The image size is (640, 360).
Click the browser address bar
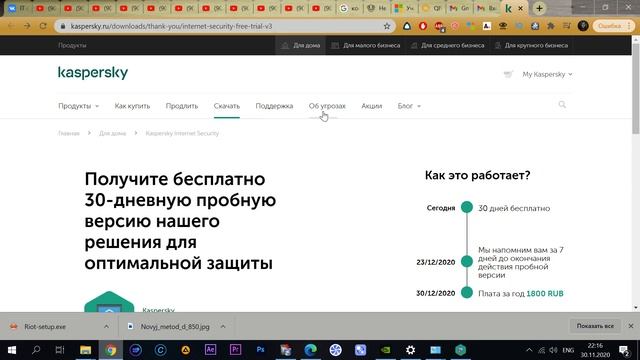click(226, 26)
